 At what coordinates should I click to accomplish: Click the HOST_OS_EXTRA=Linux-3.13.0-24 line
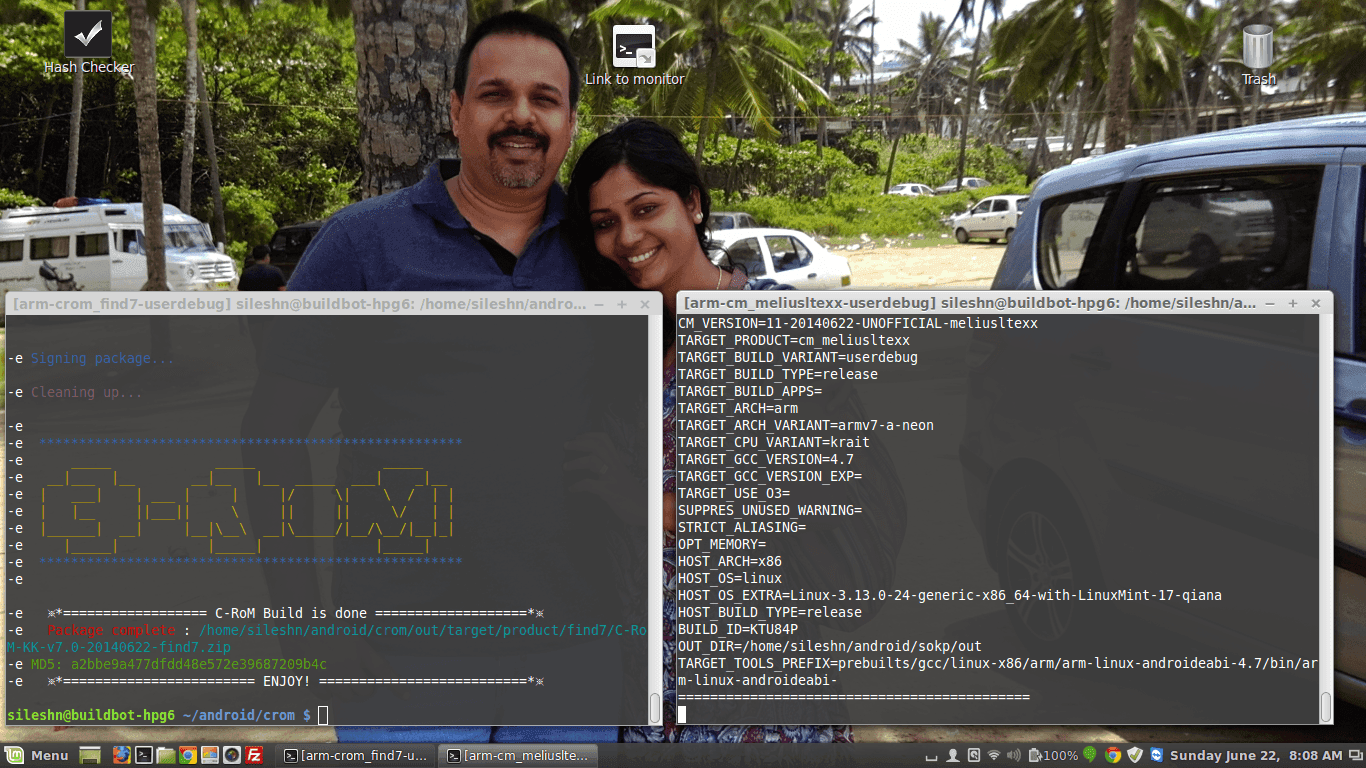coord(950,595)
